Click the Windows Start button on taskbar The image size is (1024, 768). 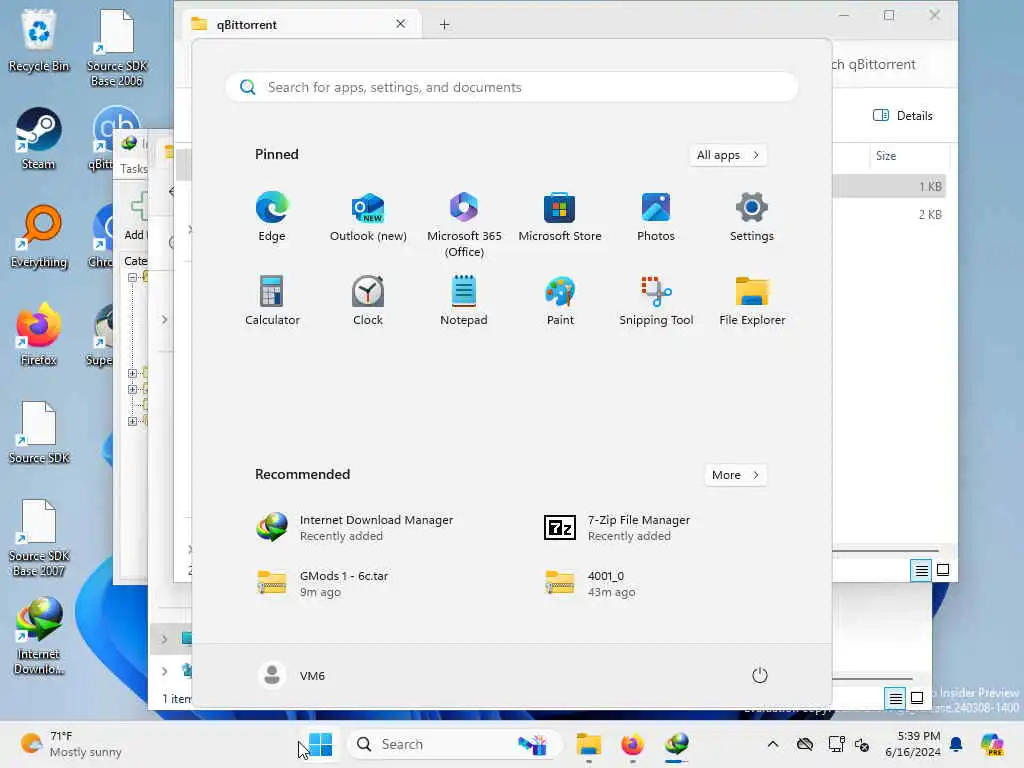click(x=321, y=744)
